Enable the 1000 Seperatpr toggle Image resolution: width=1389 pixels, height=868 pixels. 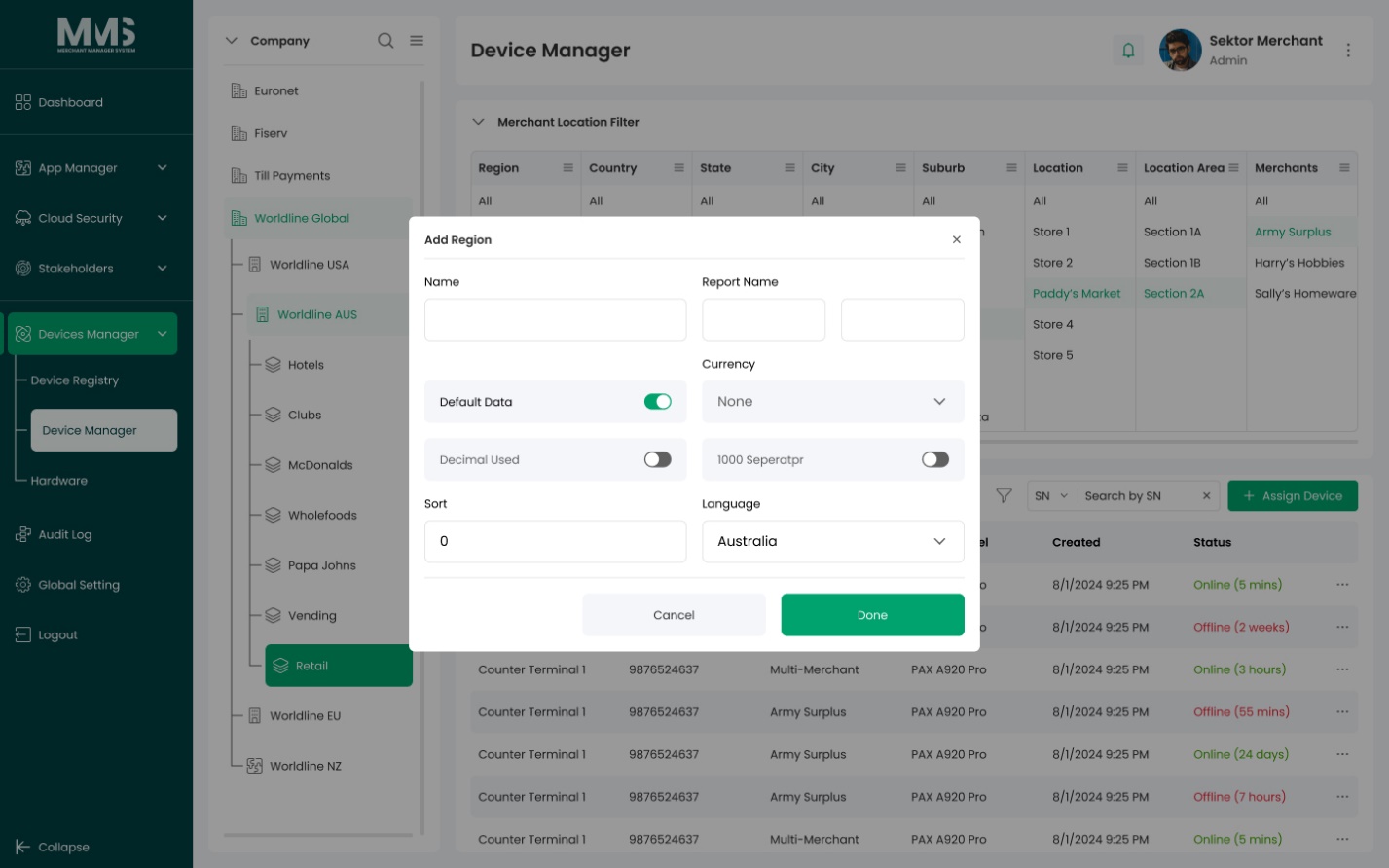(x=935, y=459)
